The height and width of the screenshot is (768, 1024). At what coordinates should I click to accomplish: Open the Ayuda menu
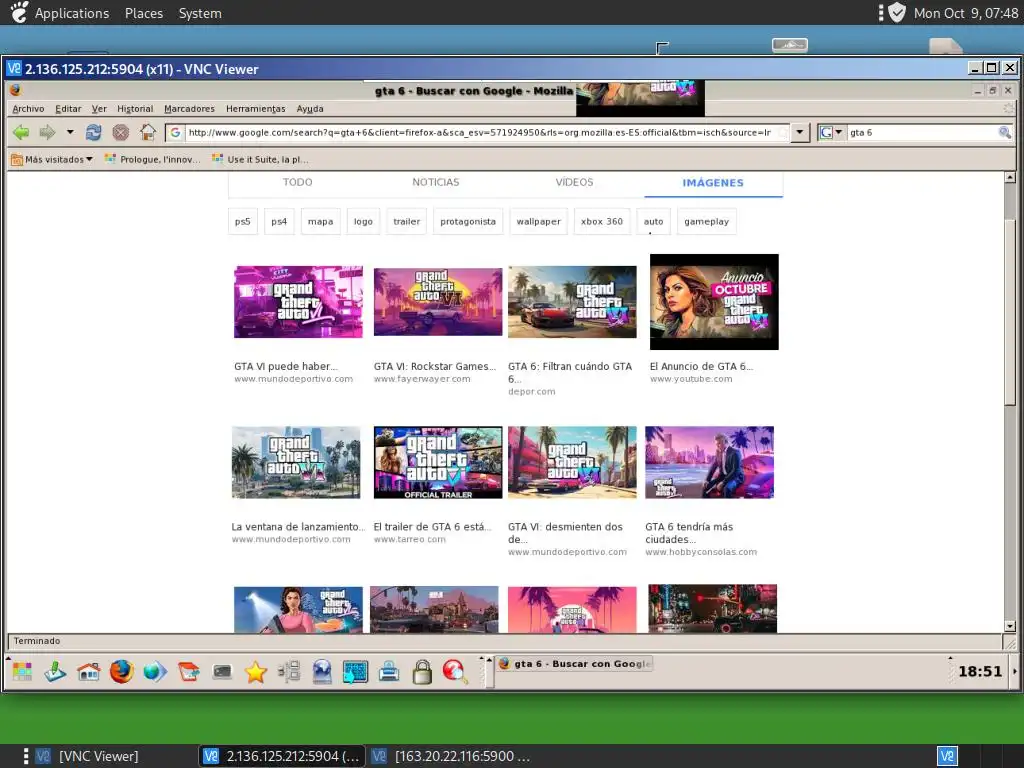point(310,109)
